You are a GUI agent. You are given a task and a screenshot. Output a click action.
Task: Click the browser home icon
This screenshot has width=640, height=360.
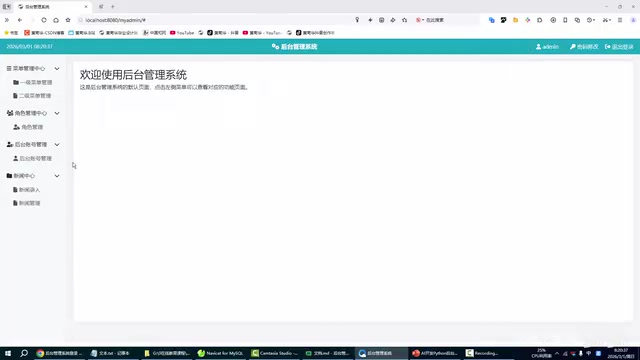pos(56,20)
